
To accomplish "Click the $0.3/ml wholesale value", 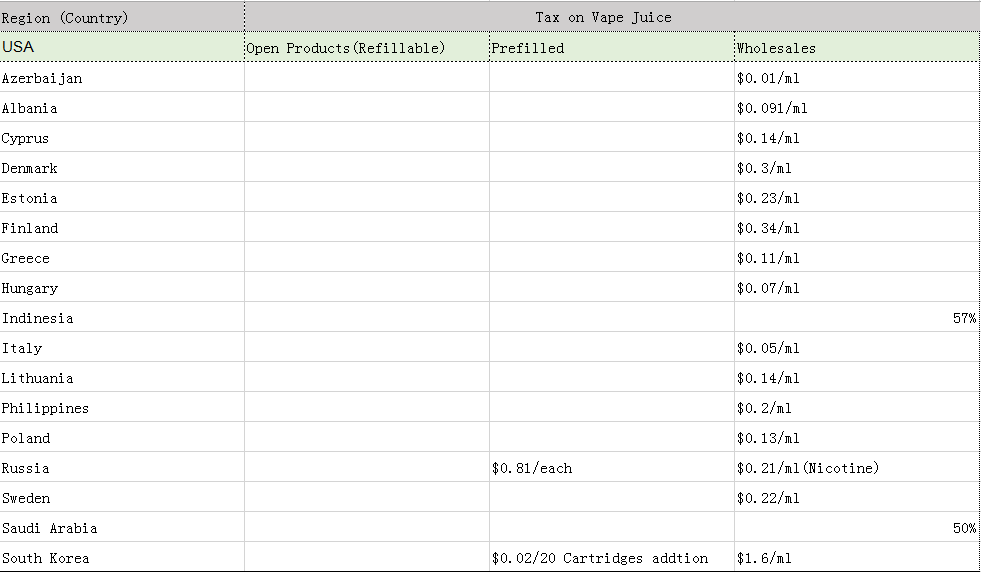I will [x=764, y=168].
